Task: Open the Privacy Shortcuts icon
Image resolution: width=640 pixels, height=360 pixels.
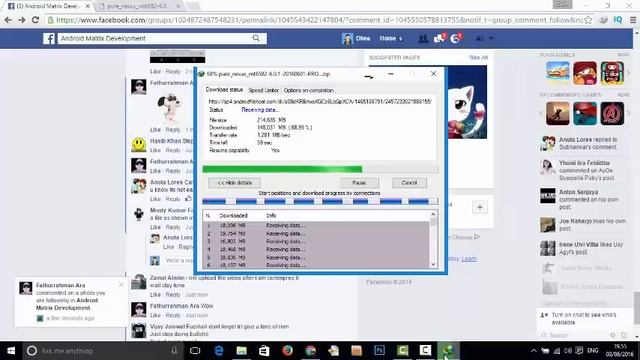Action: click(480, 38)
